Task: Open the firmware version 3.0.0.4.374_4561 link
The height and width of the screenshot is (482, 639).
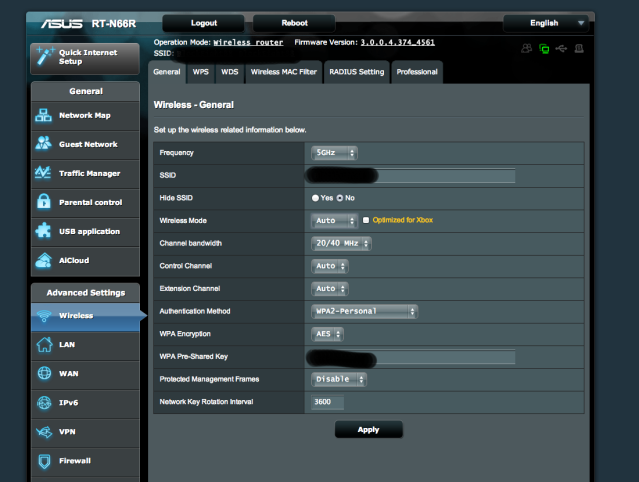Action: click(x=398, y=42)
